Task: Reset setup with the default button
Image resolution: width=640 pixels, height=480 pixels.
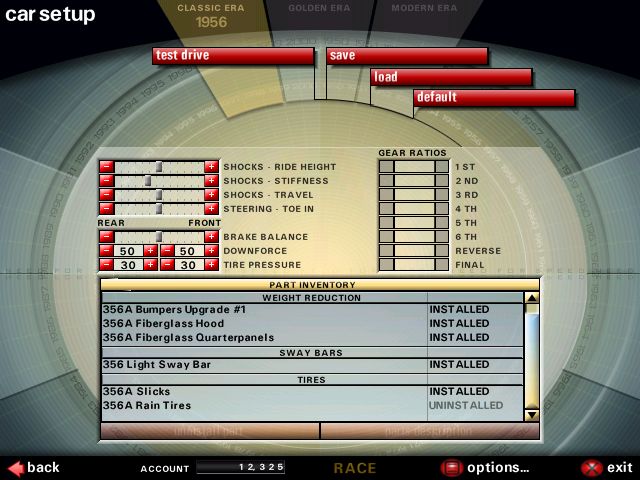Action: [495, 98]
